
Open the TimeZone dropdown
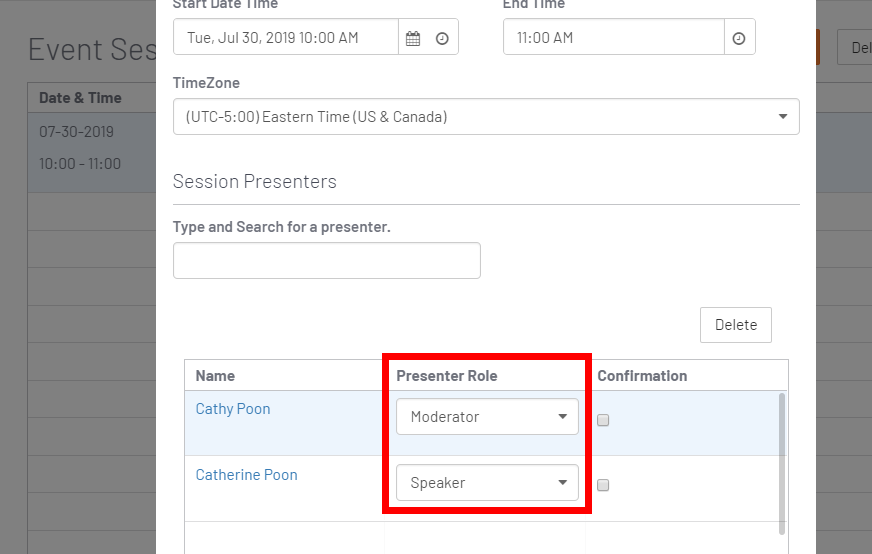pyautogui.click(x=486, y=117)
